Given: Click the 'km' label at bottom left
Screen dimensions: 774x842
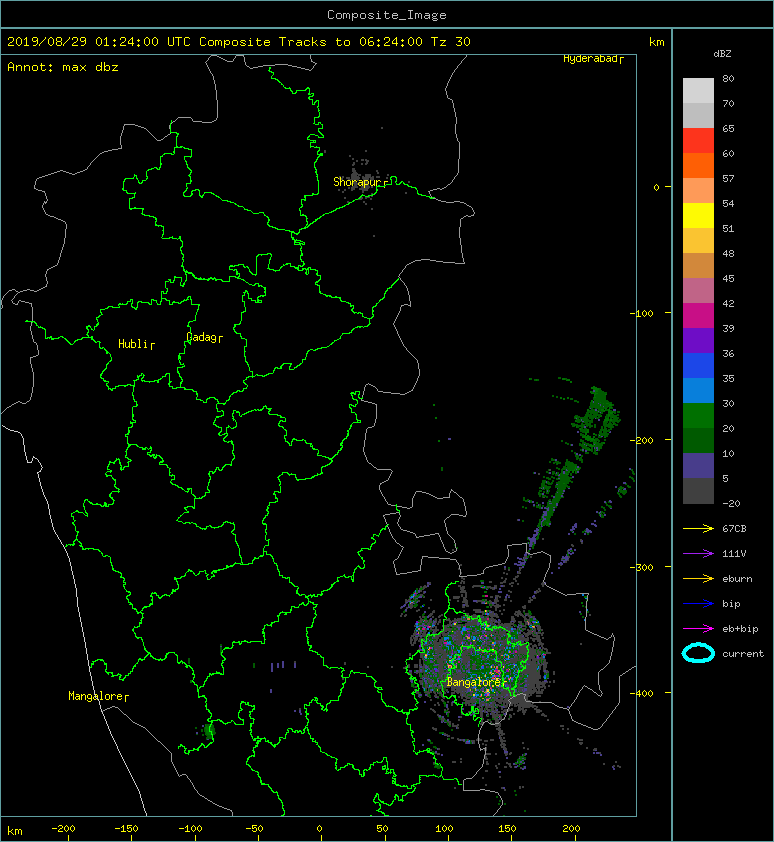Looking at the screenshot, I should 15,831.
